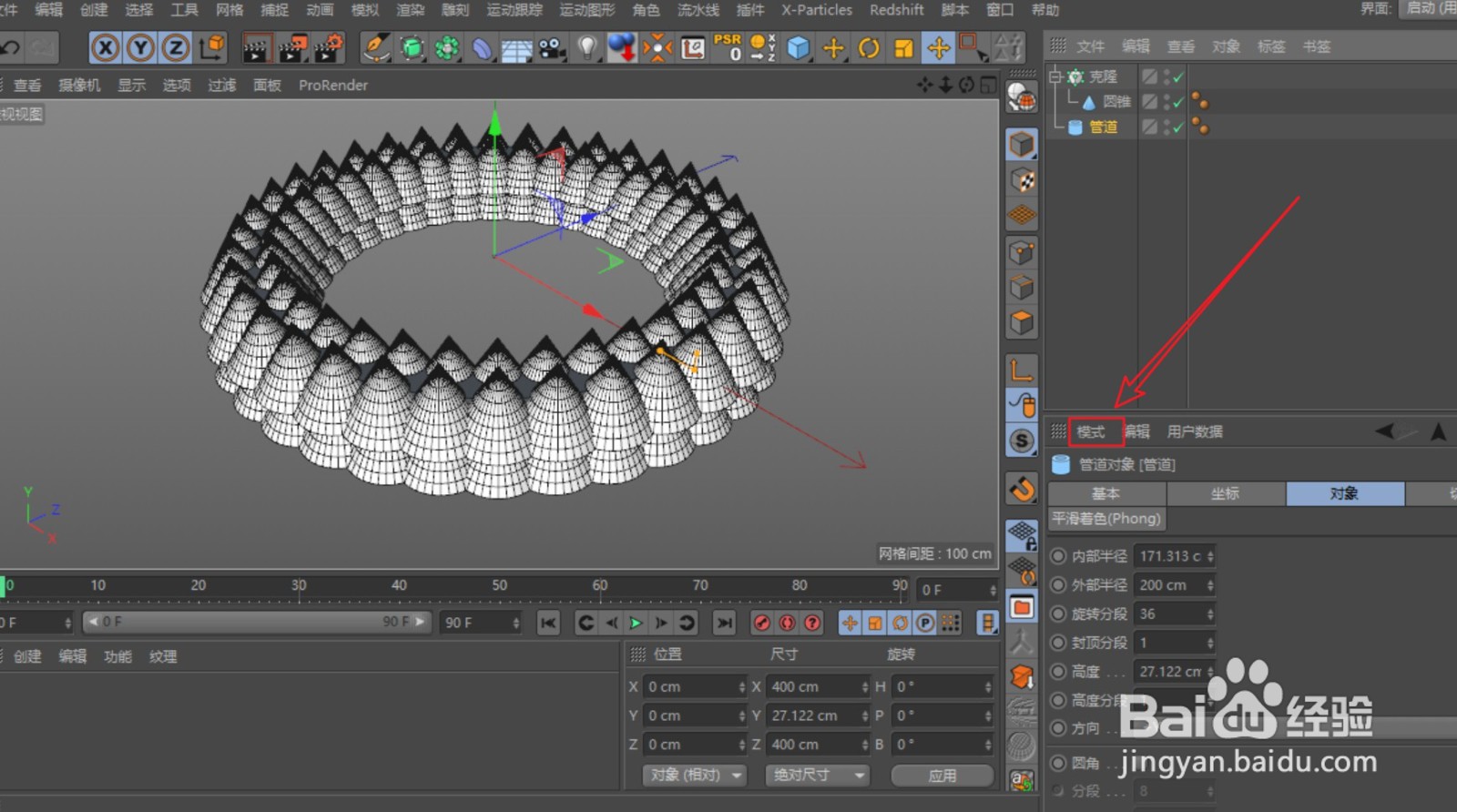The width and height of the screenshot is (1457, 812).
Task: Click the record active objects icon
Action: coord(761,623)
